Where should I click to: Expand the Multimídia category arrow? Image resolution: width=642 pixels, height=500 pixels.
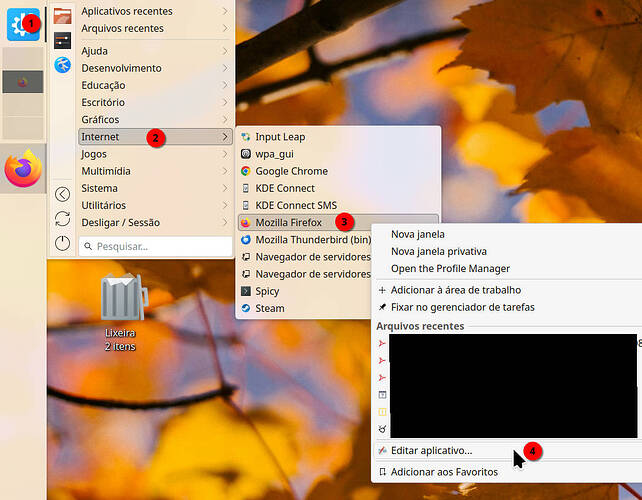(225, 171)
